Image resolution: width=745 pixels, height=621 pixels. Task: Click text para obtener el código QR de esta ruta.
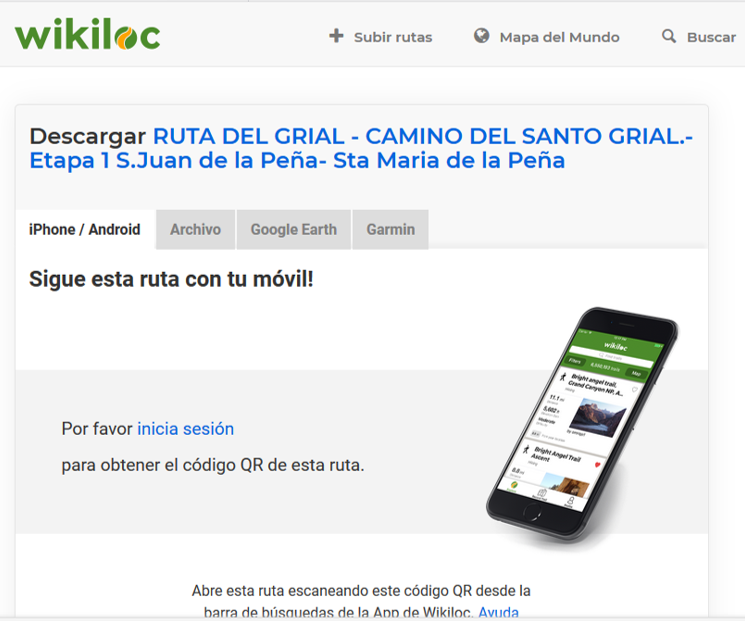pos(213,465)
